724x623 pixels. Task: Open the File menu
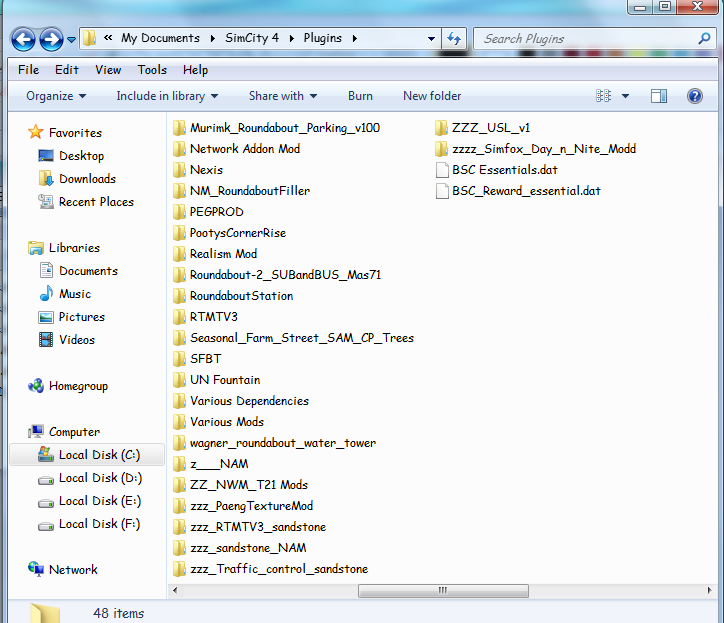coord(28,70)
